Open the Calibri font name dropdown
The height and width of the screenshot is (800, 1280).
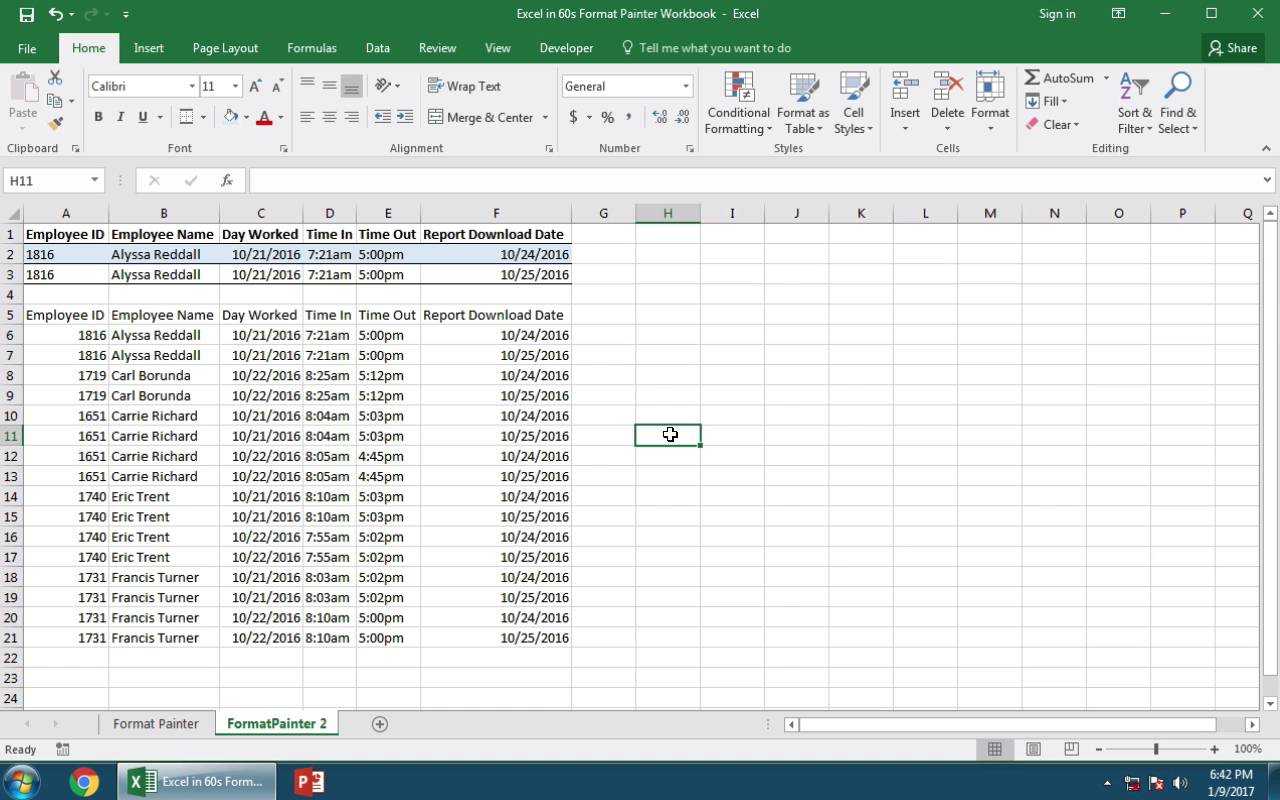tap(192, 86)
